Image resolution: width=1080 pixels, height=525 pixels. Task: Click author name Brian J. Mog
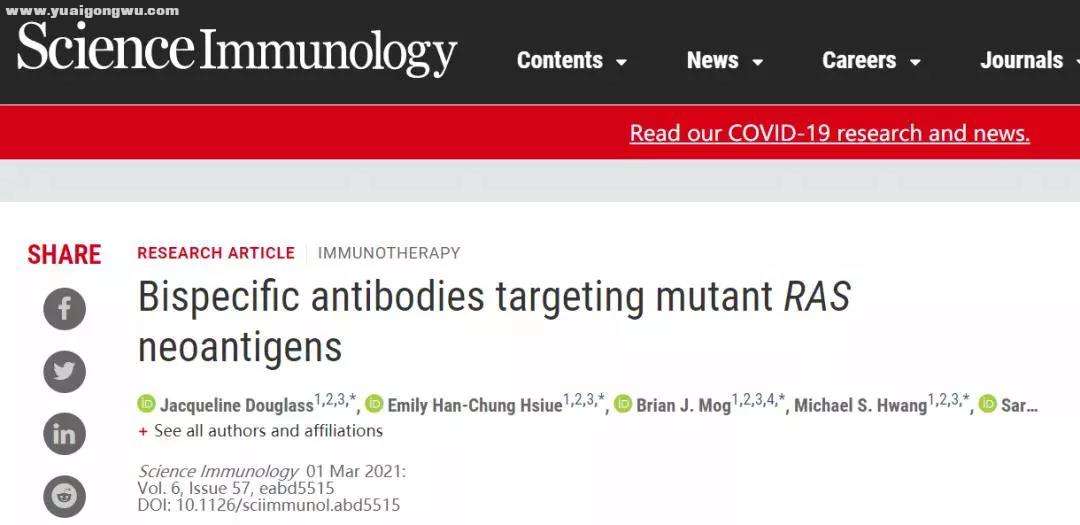683,405
